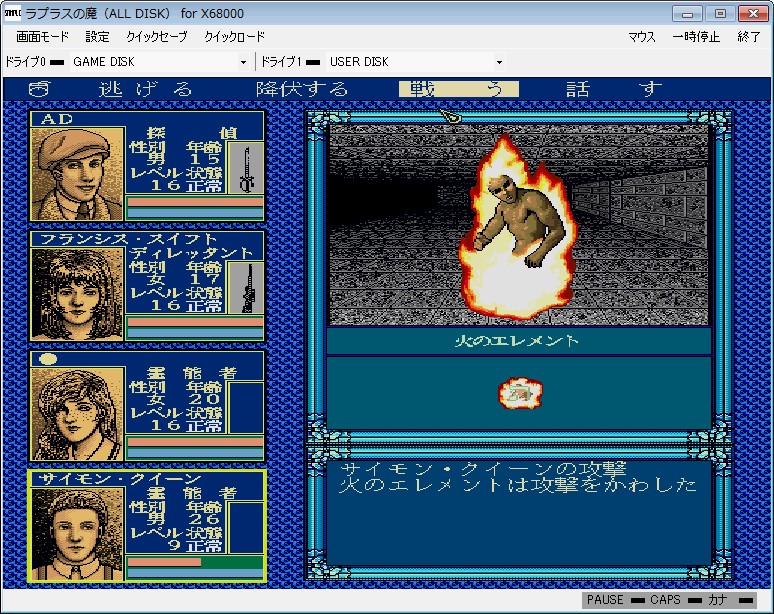Maximize the emulator window
Viewport: 774px width, 614px height.
(720, 13)
